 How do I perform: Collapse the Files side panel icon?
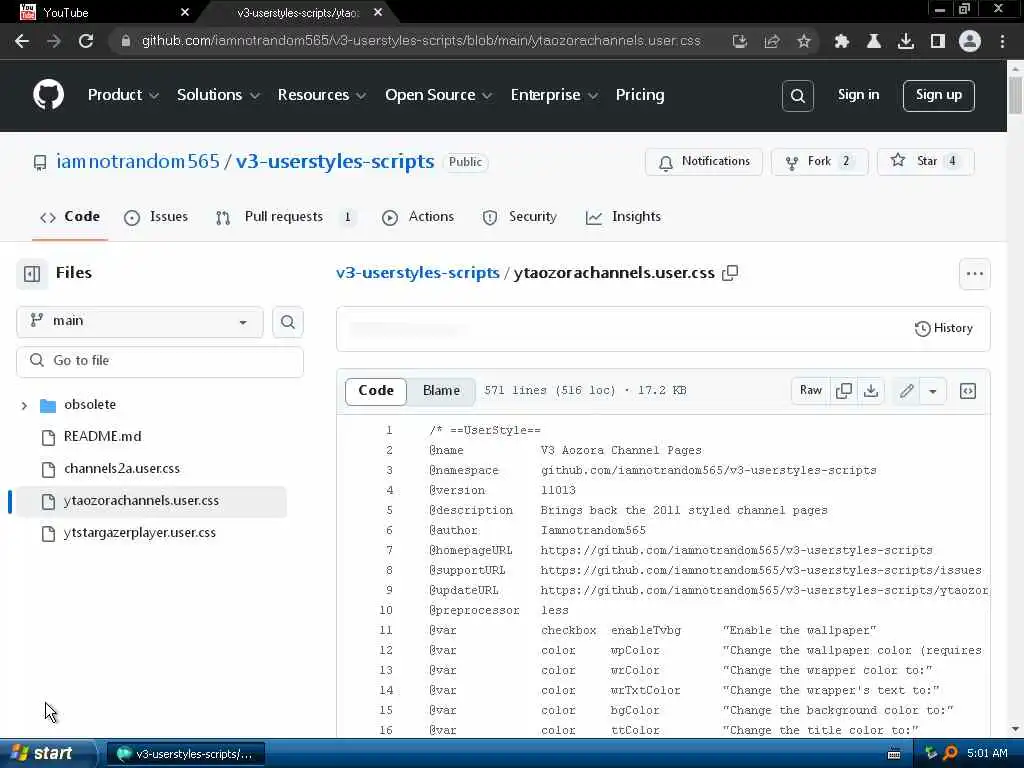(32, 274)
